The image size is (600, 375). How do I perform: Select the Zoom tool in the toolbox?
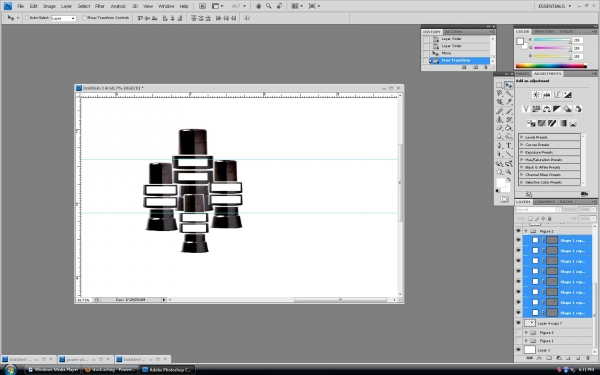[509, 172]
